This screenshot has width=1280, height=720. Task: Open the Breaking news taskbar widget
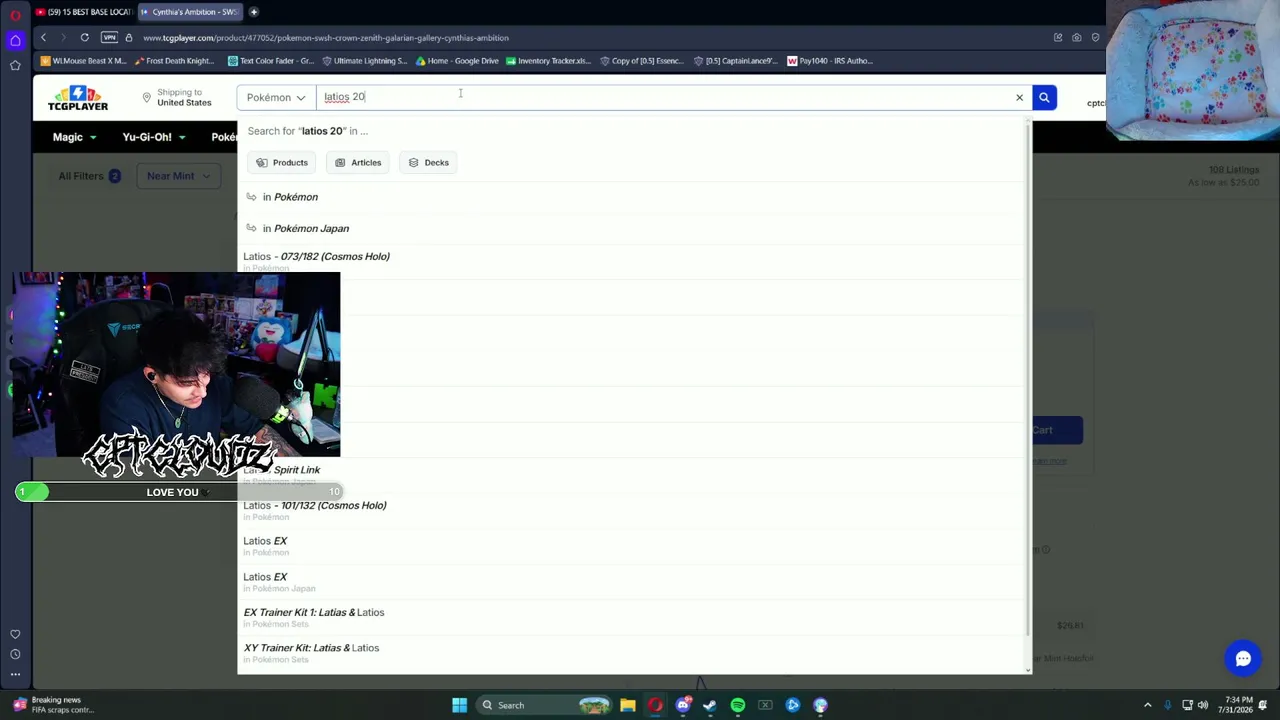tap(53, 705)
